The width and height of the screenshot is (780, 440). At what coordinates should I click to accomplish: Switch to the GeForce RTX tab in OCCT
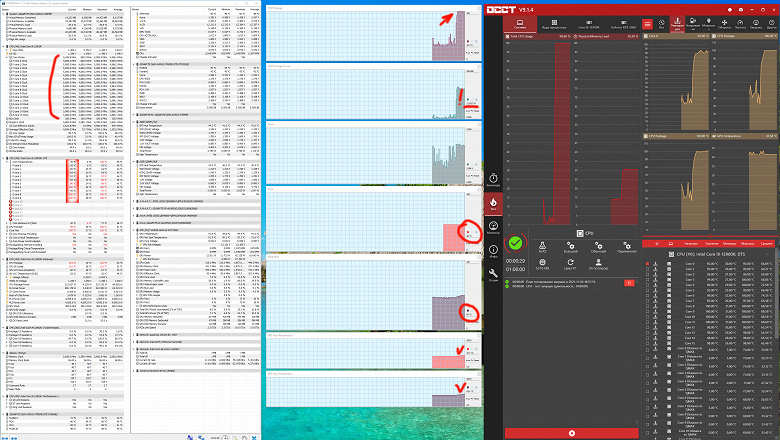pos(623,24)
